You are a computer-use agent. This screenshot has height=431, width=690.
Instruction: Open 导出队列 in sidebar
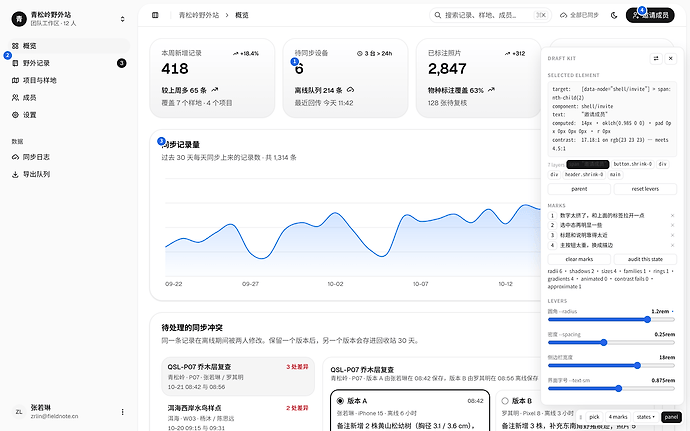[69, 174]
